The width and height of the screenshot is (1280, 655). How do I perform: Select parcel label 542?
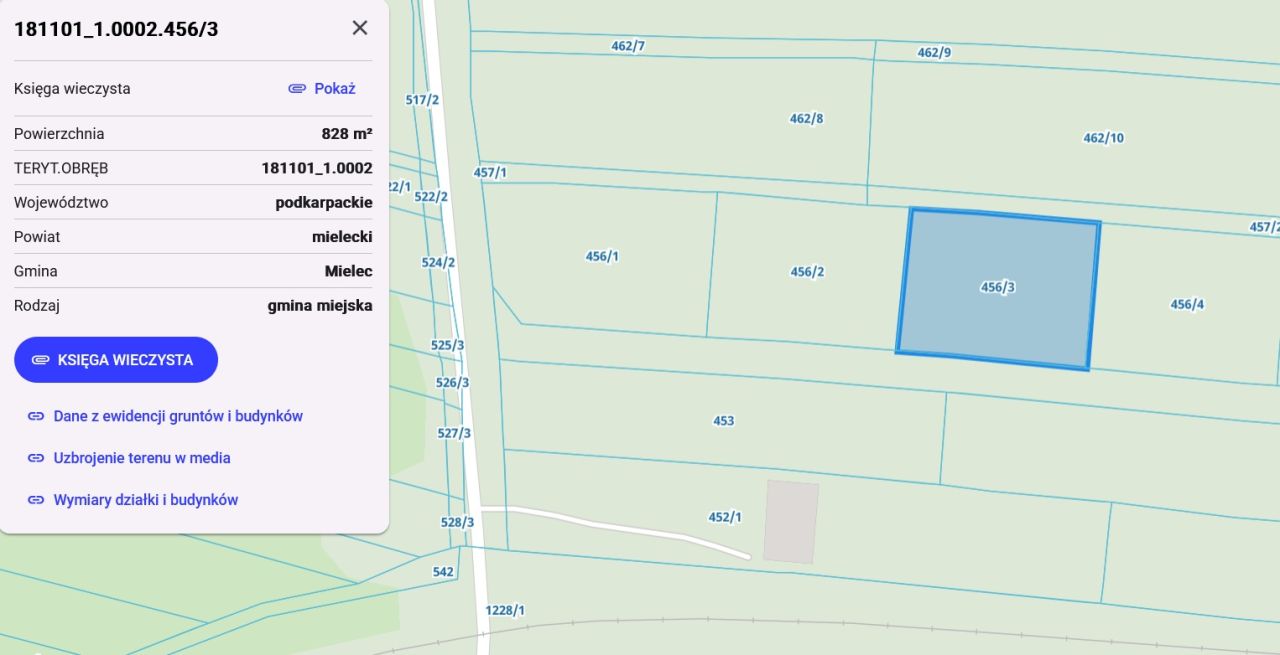[443, 572]
